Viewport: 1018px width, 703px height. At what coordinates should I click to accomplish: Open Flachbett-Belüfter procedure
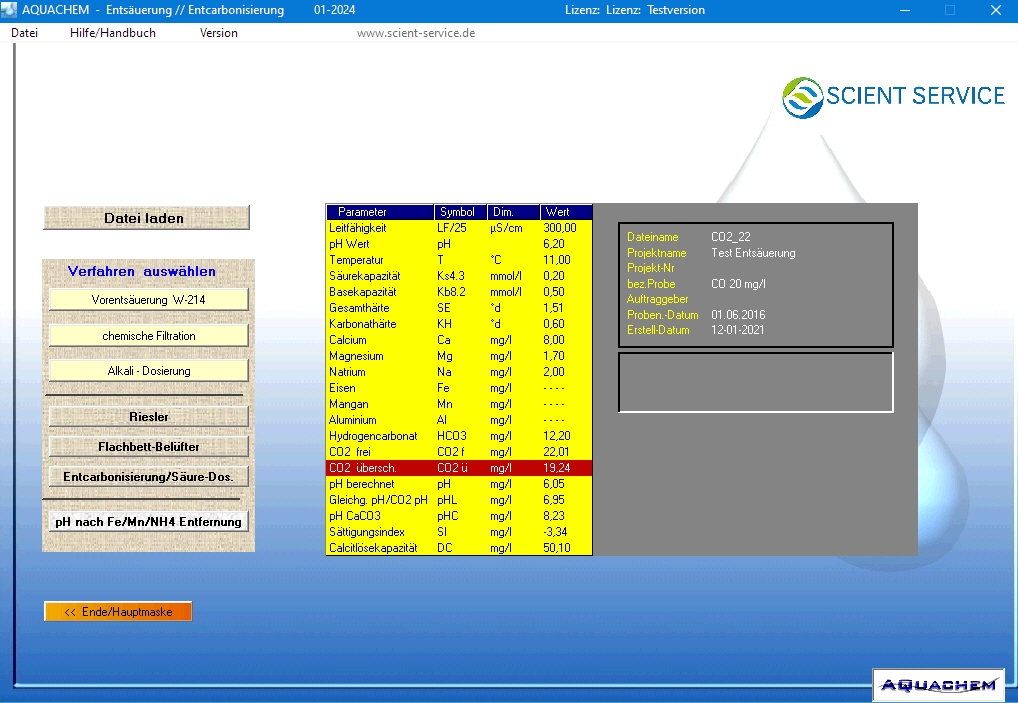pyautogui.click(x=149, y=447)
